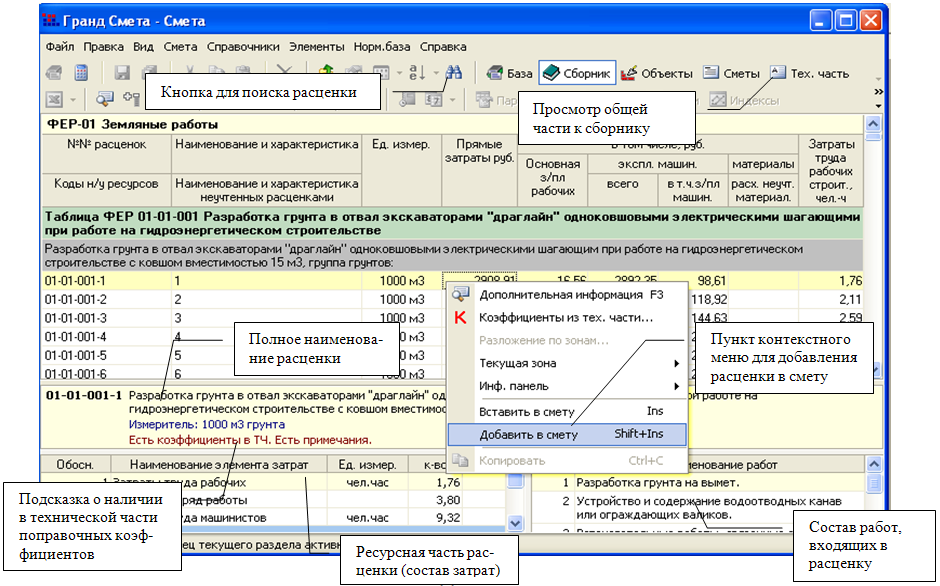The image size is (940, 586).
Task: Choose Добавить в смету in context menu
Action: (x=567, y=434)
